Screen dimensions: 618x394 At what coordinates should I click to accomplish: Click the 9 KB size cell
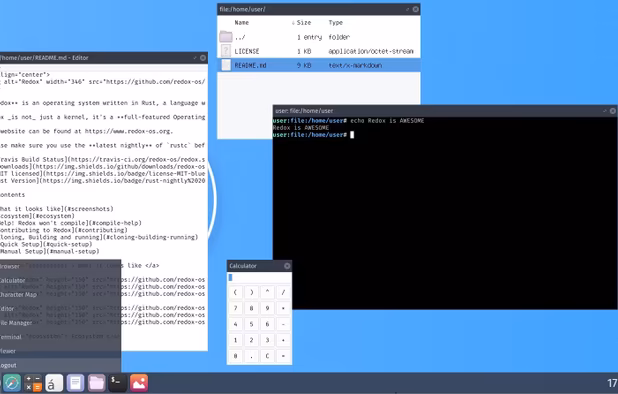point(304,65)
